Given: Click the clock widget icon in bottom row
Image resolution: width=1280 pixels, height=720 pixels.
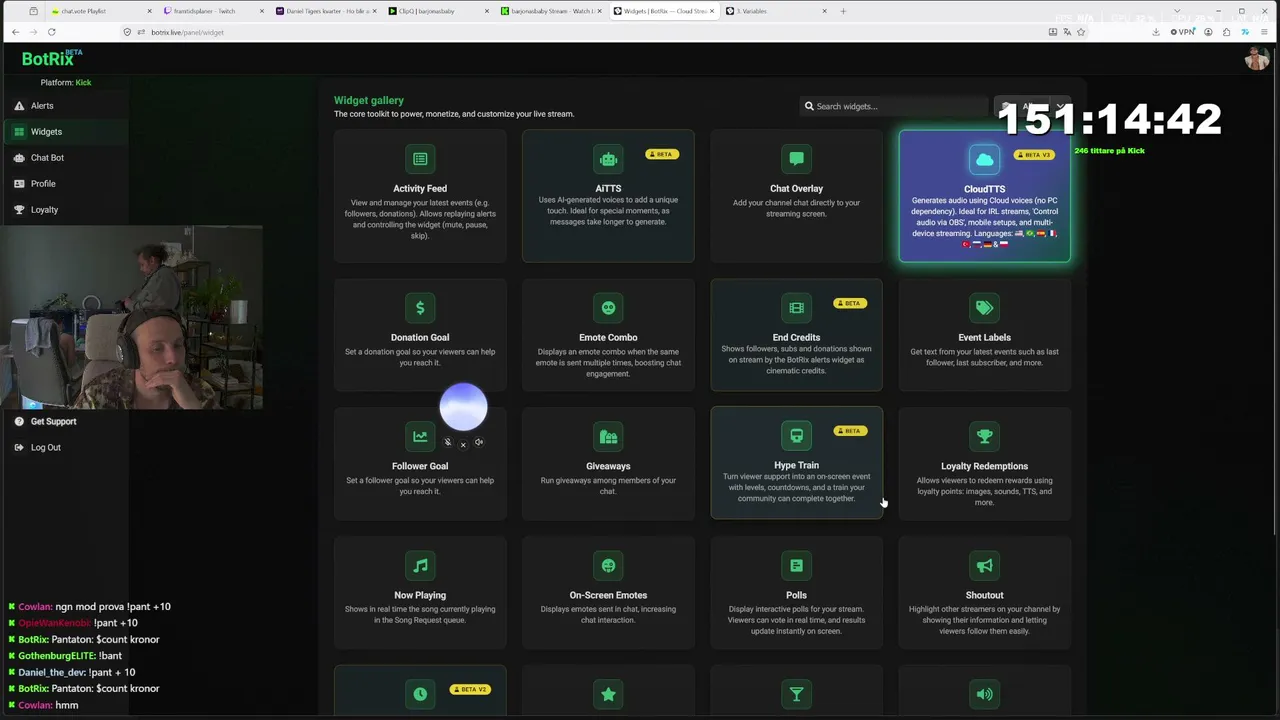Looking at the screenshot, I should click(420, 694).
